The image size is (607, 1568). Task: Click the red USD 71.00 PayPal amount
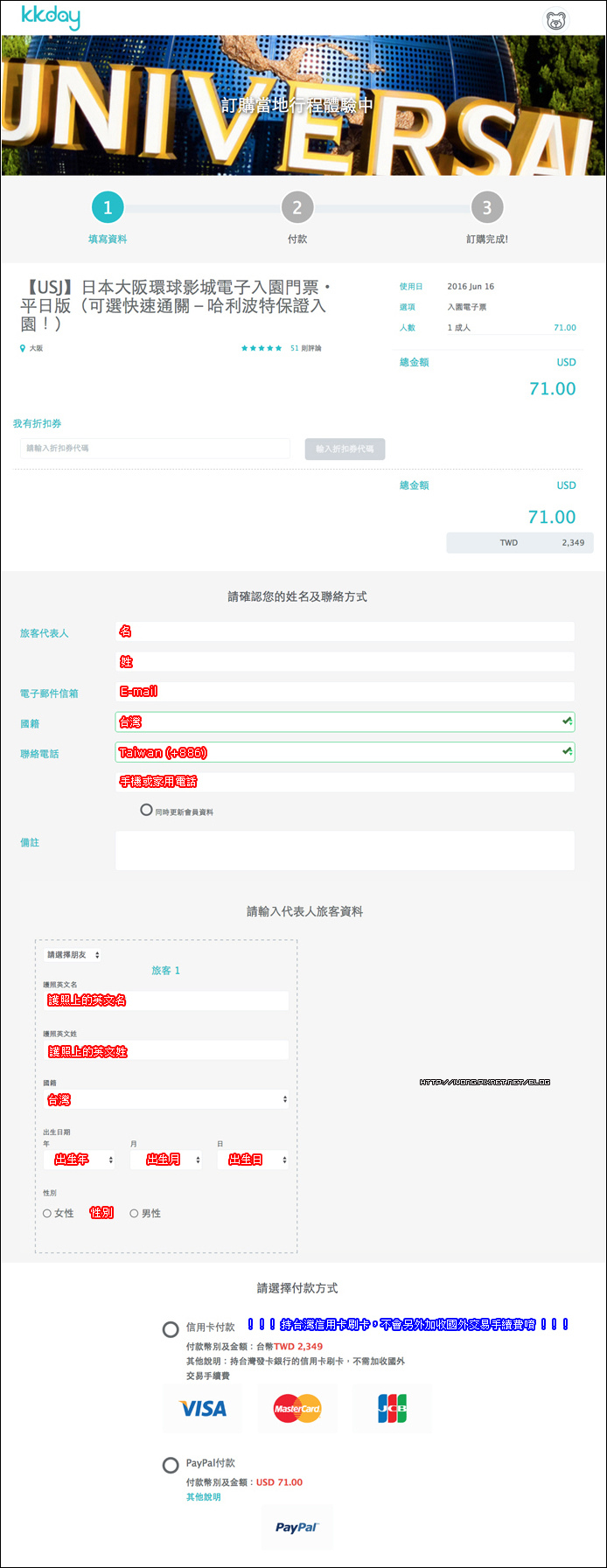(x=279, y=1482)
